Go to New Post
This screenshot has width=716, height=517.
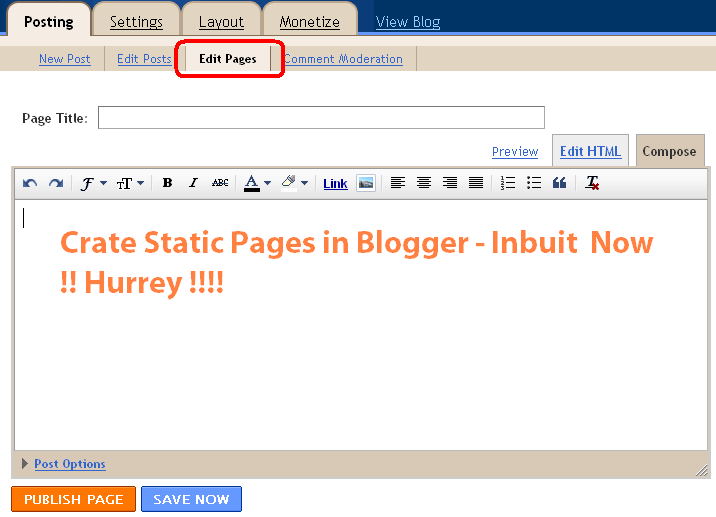click(x=64, y=59)
